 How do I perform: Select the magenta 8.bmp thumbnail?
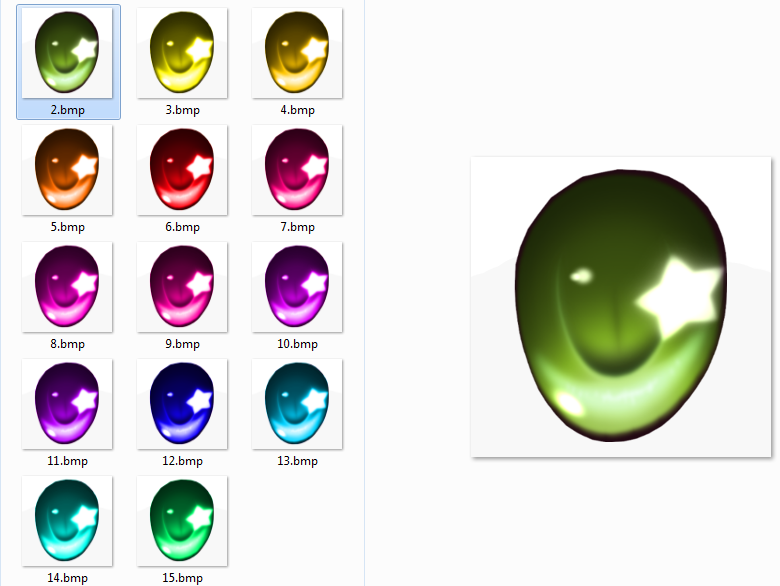[x=67, y=287]
